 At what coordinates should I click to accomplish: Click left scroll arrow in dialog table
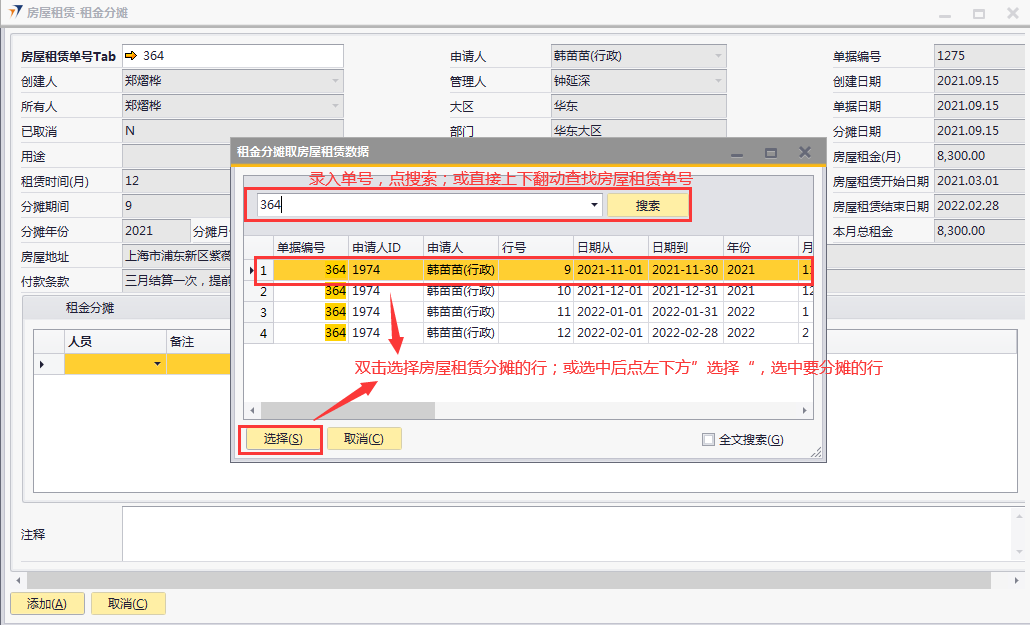coord(252,411)
